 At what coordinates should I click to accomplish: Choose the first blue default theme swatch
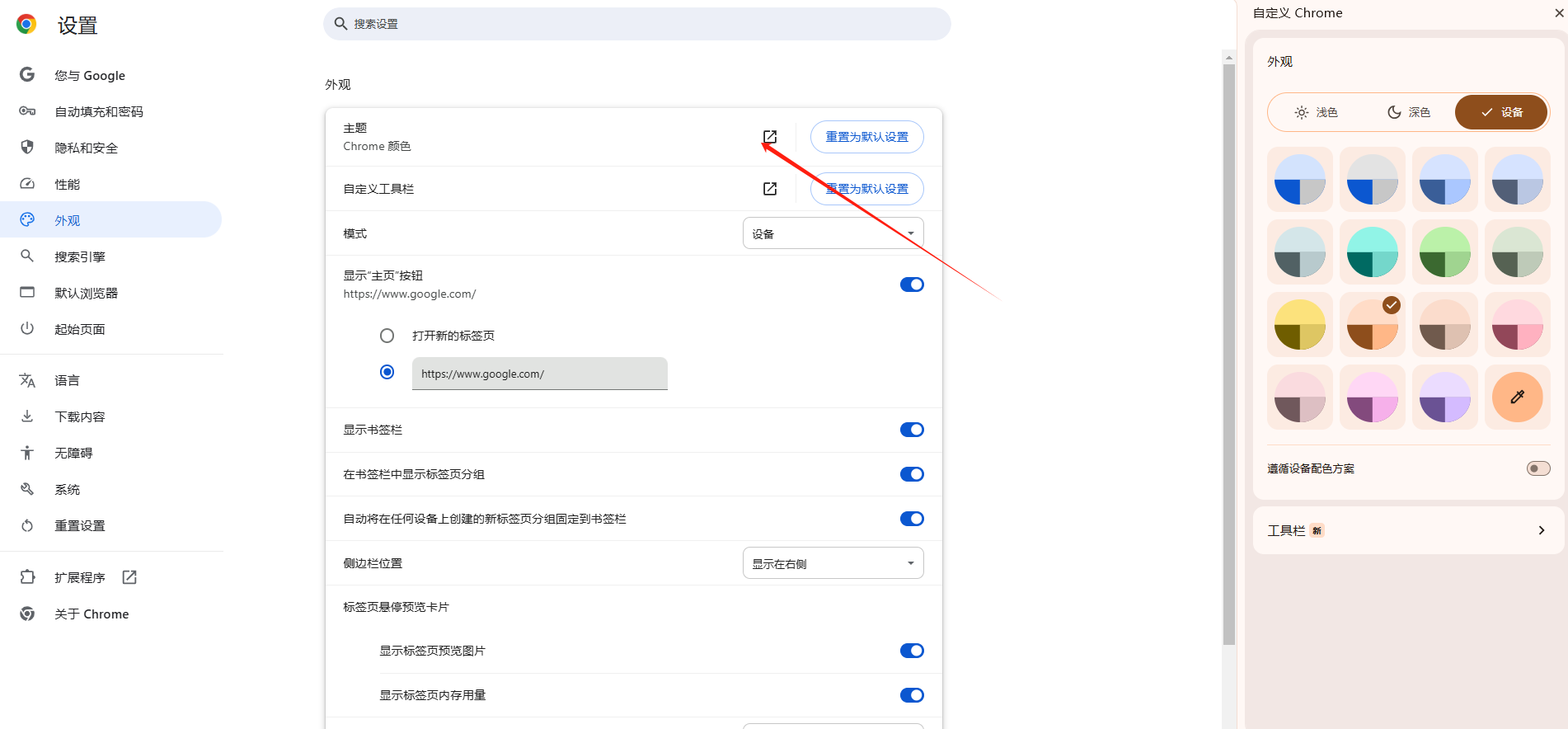1300,179
